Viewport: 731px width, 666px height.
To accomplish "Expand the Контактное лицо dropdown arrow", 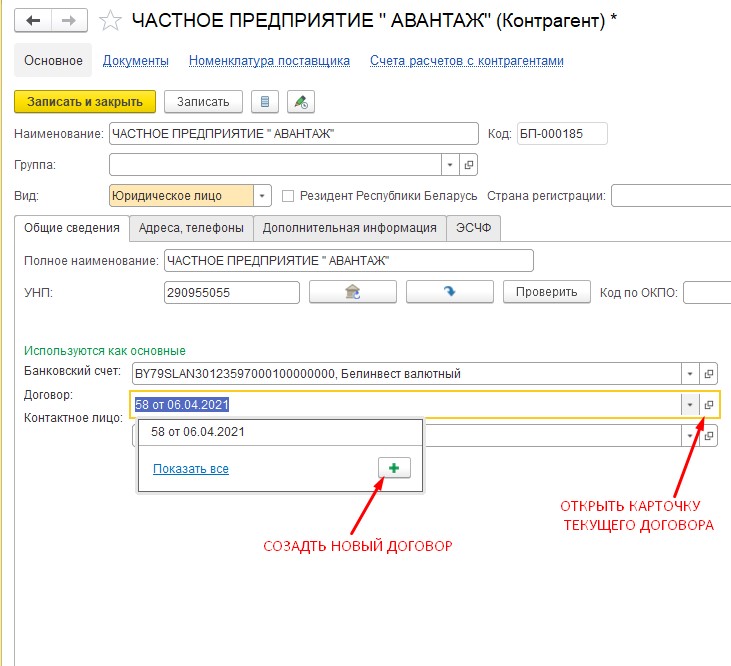I will click(x=690, y=436).
